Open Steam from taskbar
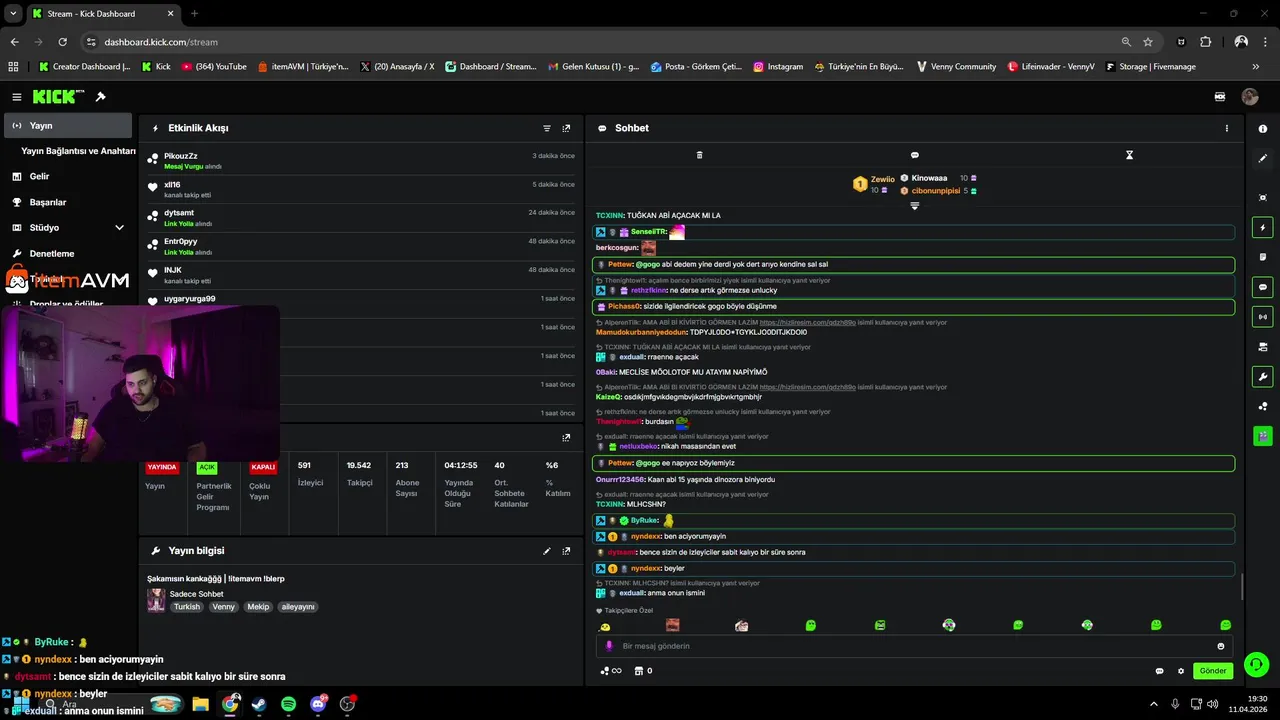 (x=259, y=704)
